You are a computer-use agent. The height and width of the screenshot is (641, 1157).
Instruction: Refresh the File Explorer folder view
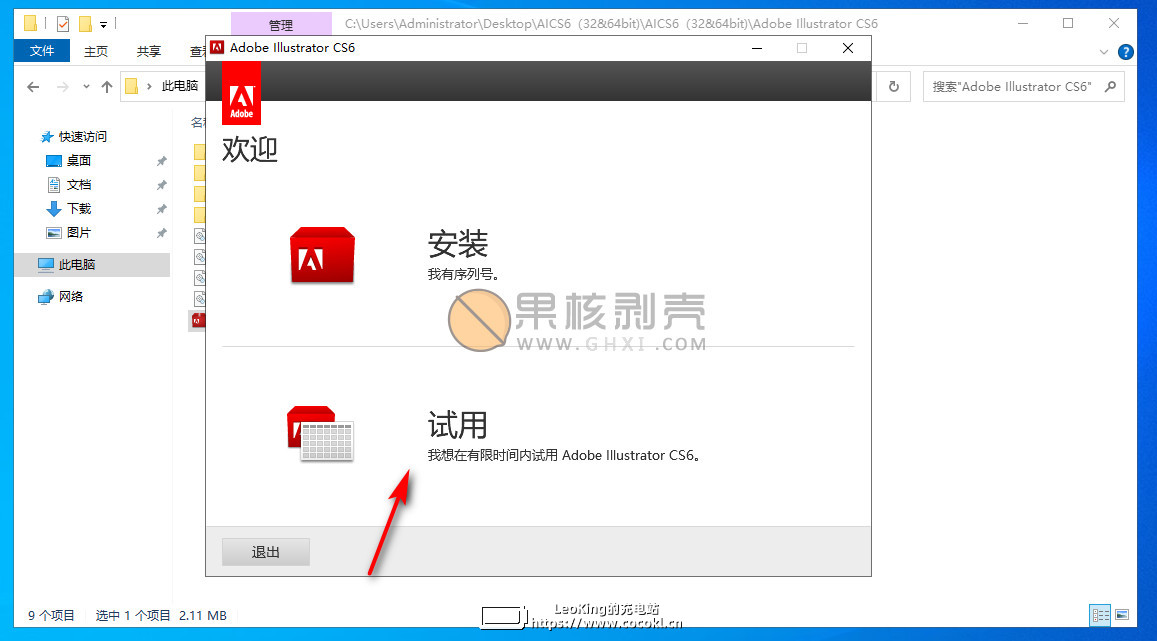coord(894,86)
